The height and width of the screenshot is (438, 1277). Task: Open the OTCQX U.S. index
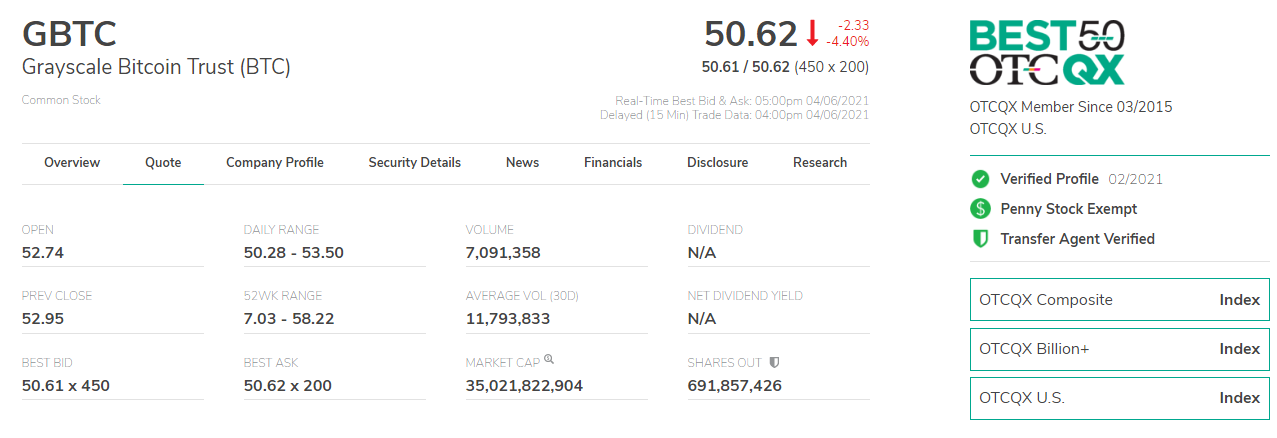click(1119, 398)
